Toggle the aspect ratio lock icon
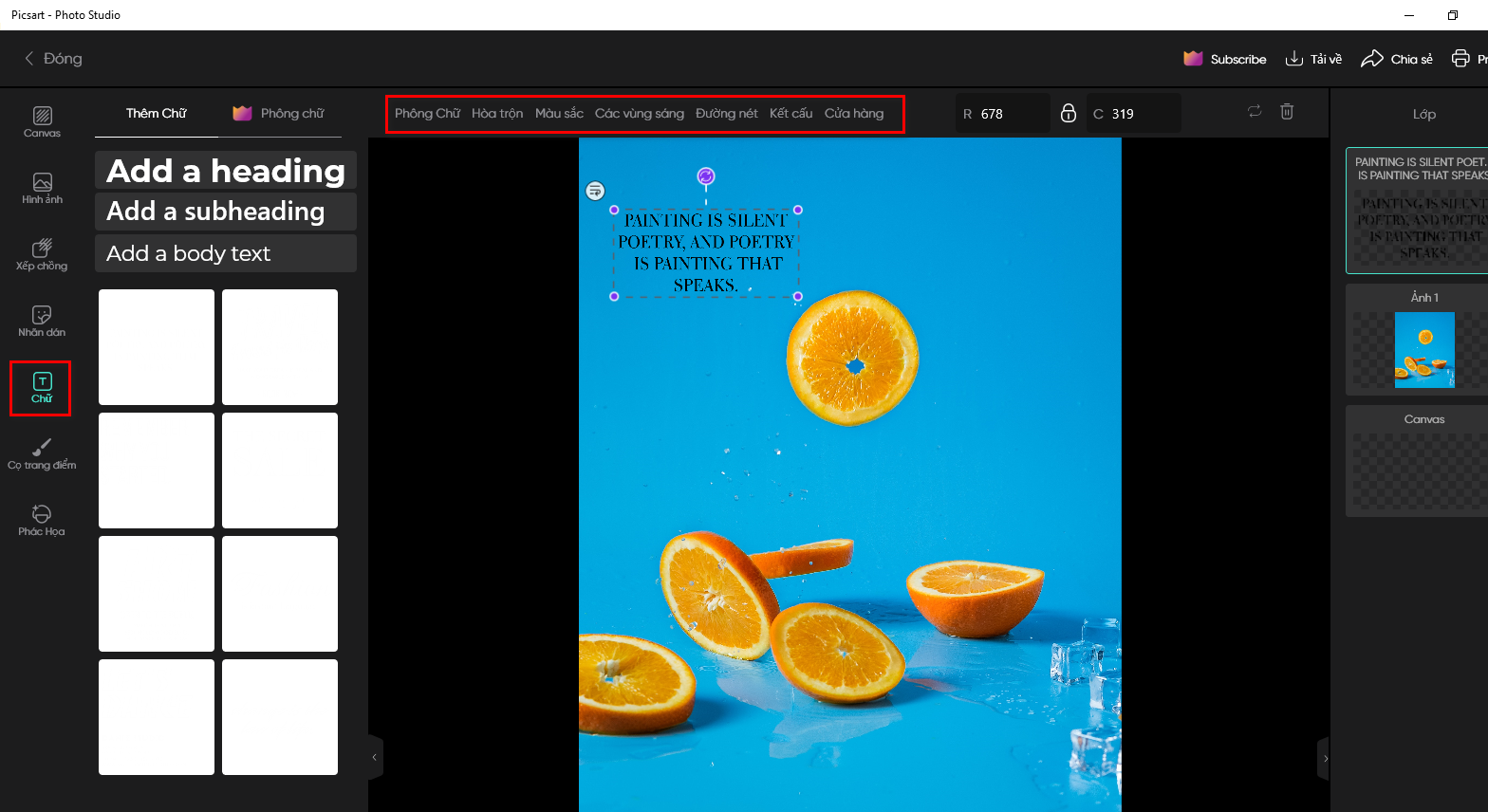 1069,113
